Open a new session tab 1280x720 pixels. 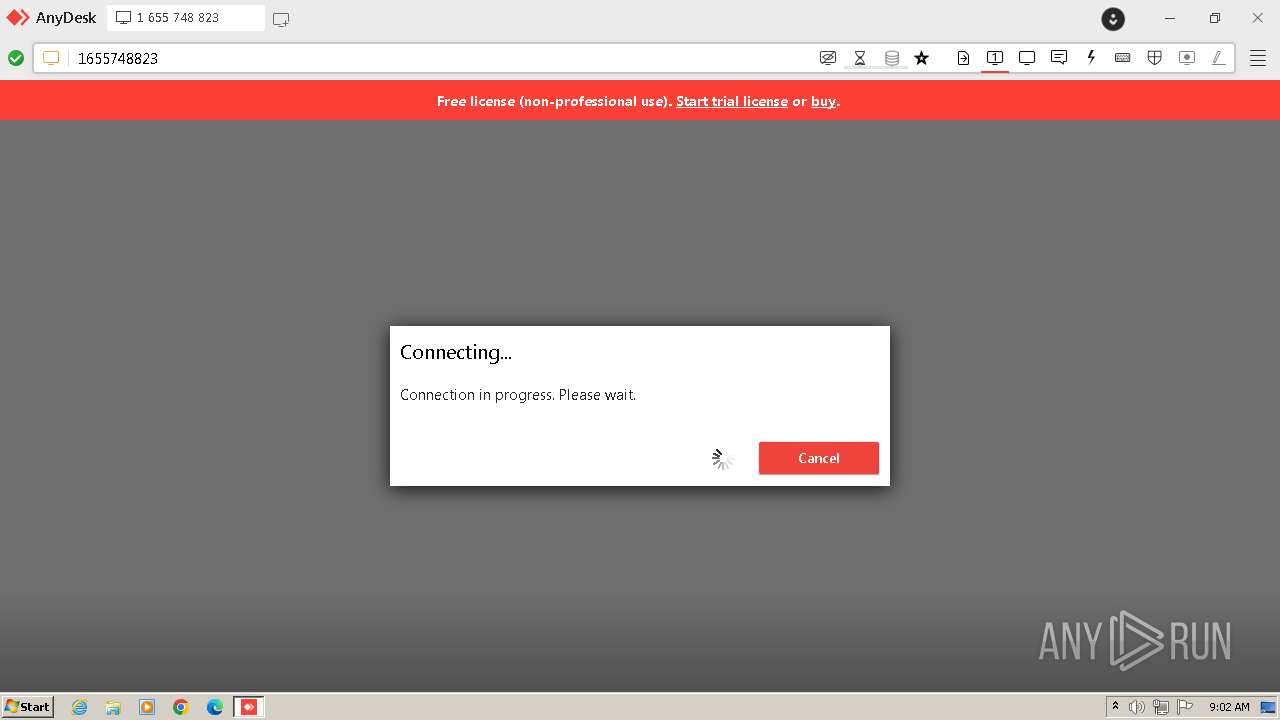(x=281, y=19)
